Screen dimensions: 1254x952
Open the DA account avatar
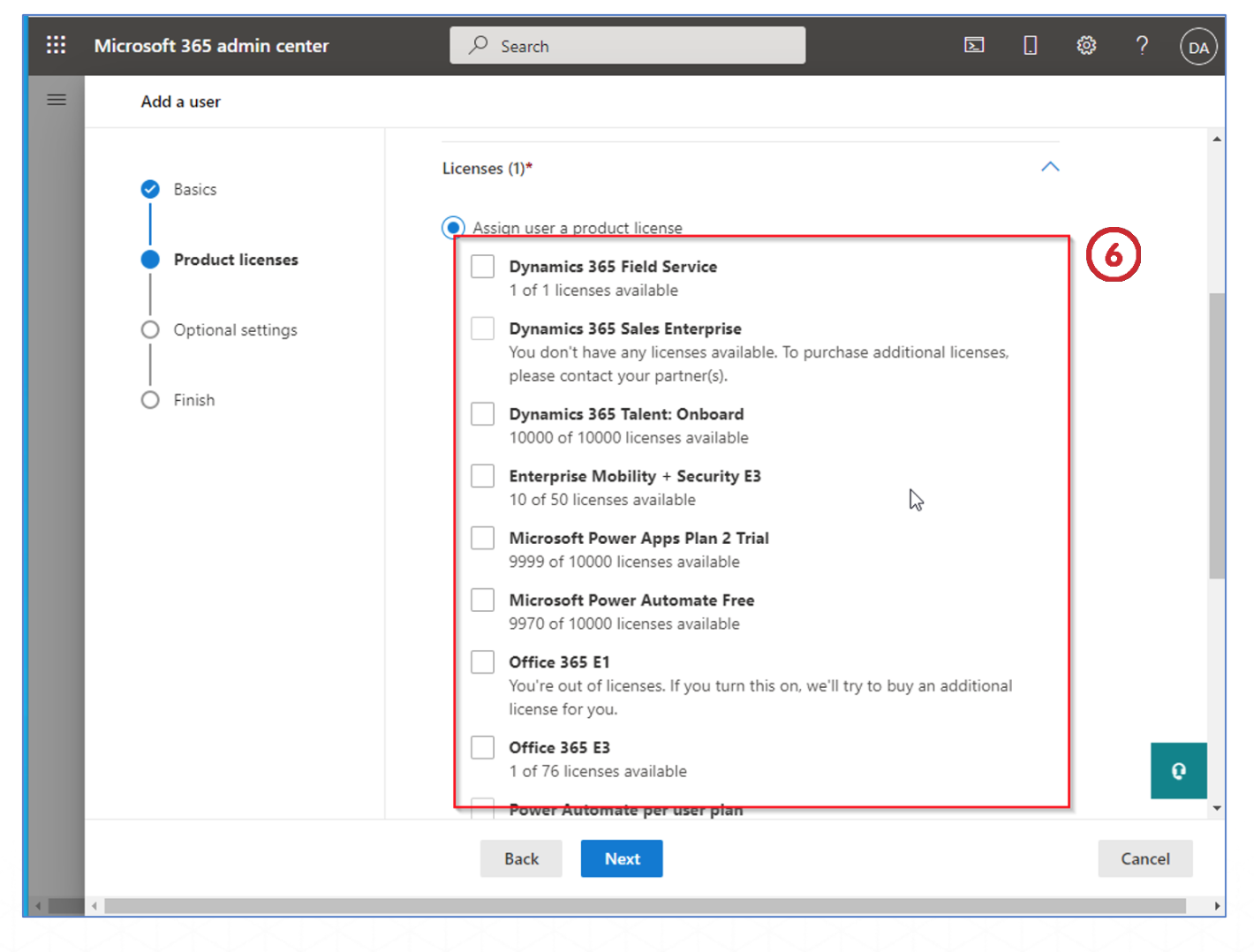pos(1197,47)
